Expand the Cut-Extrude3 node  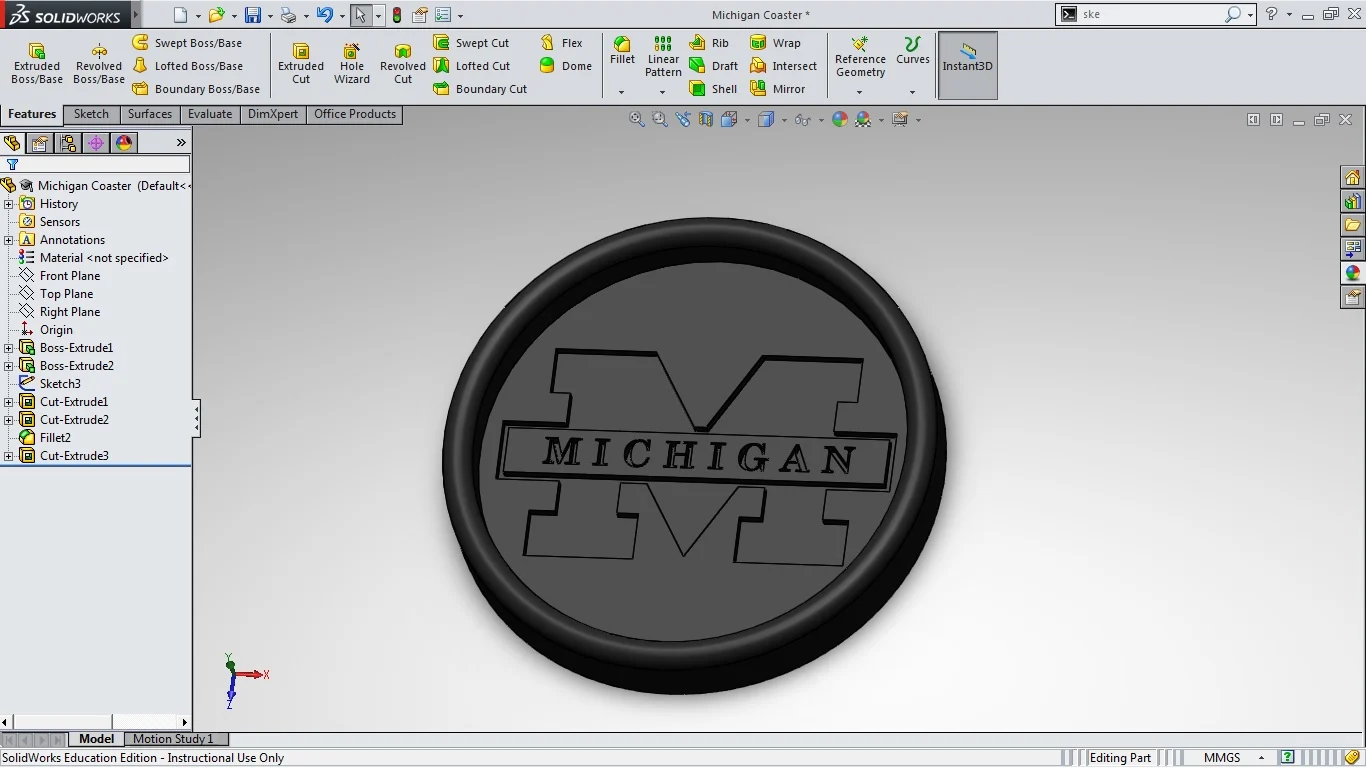[x=9, y=456]
